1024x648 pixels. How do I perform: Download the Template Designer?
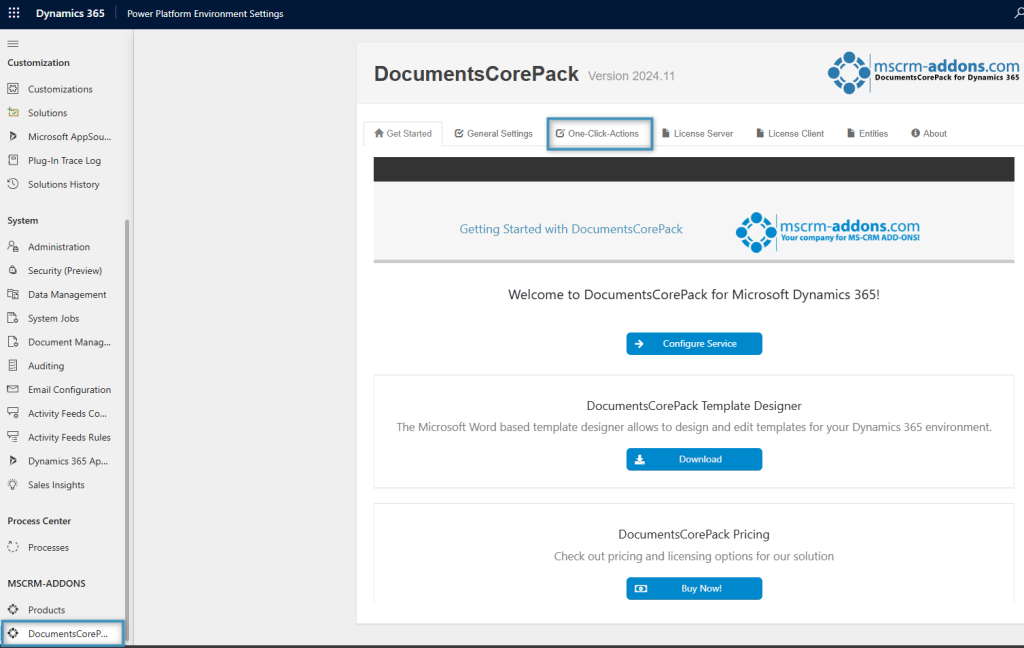(694, 459)
